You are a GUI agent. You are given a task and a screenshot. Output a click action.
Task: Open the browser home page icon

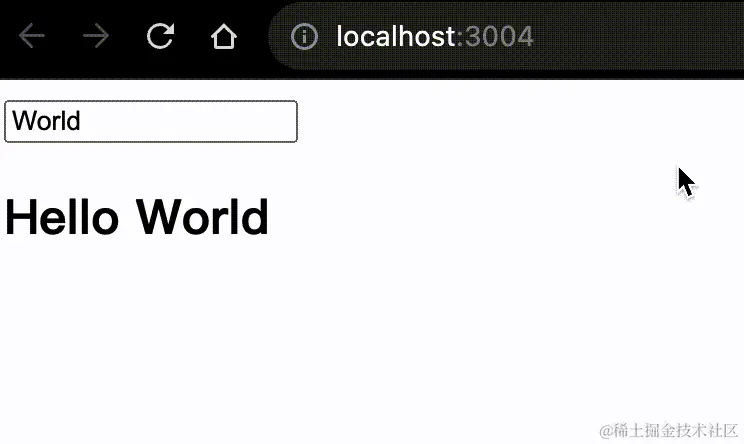pos(224,36)
